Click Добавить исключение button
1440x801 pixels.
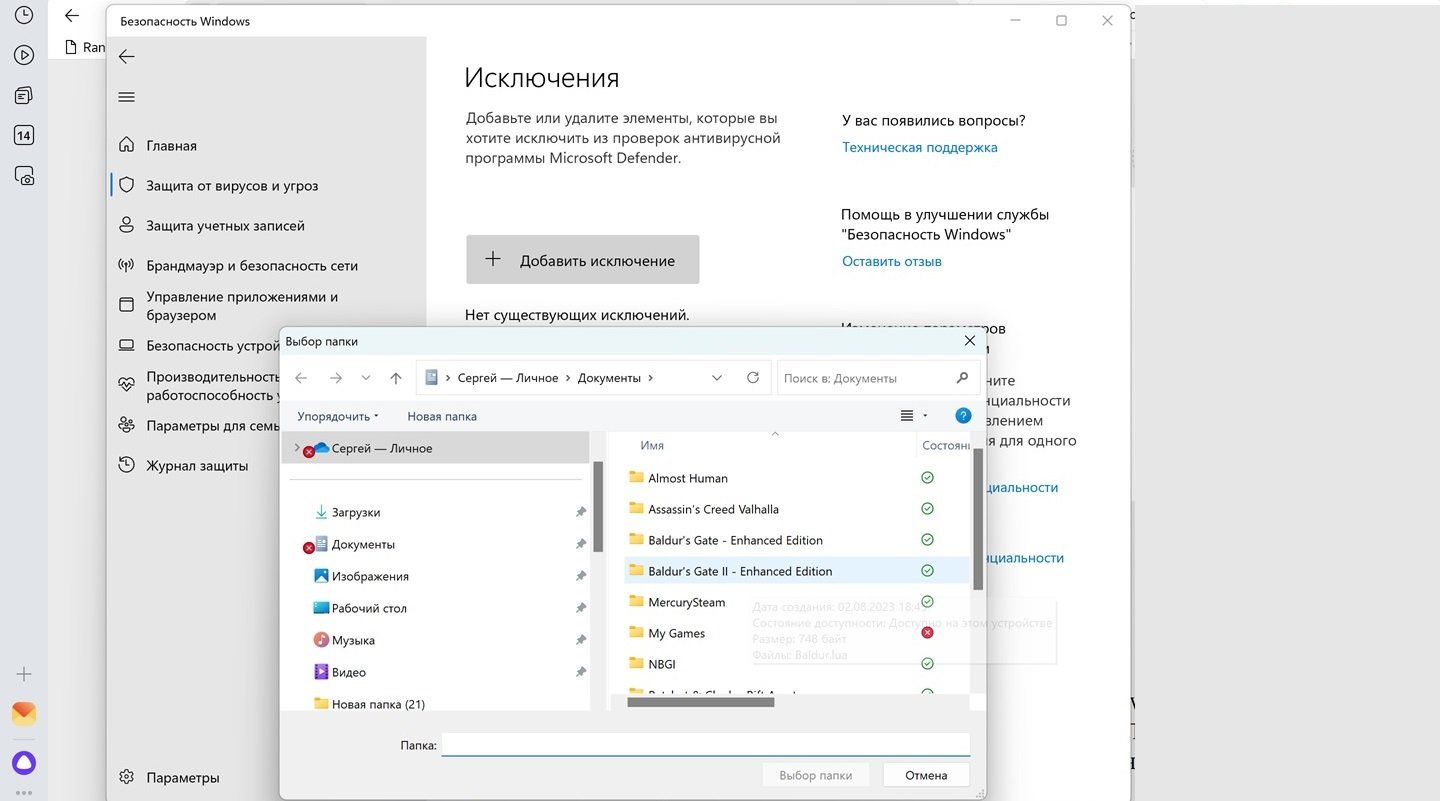582,260
